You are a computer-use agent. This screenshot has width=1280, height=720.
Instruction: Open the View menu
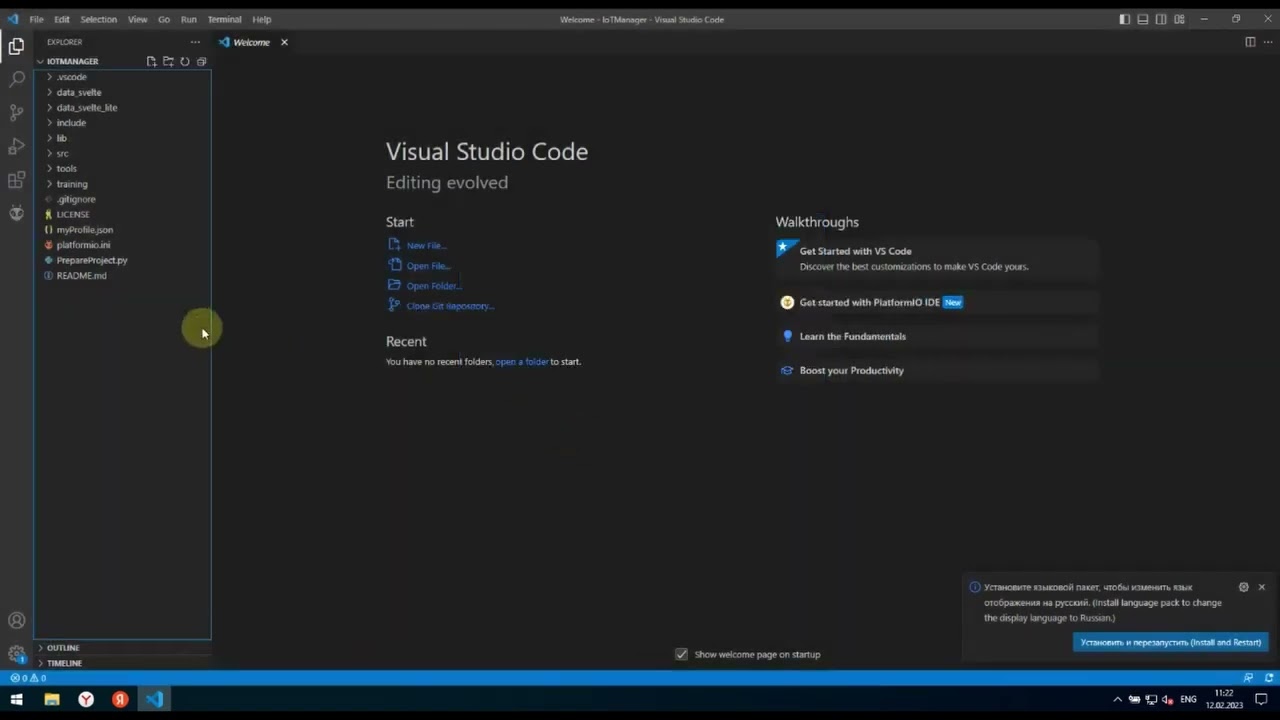[137, 19]
